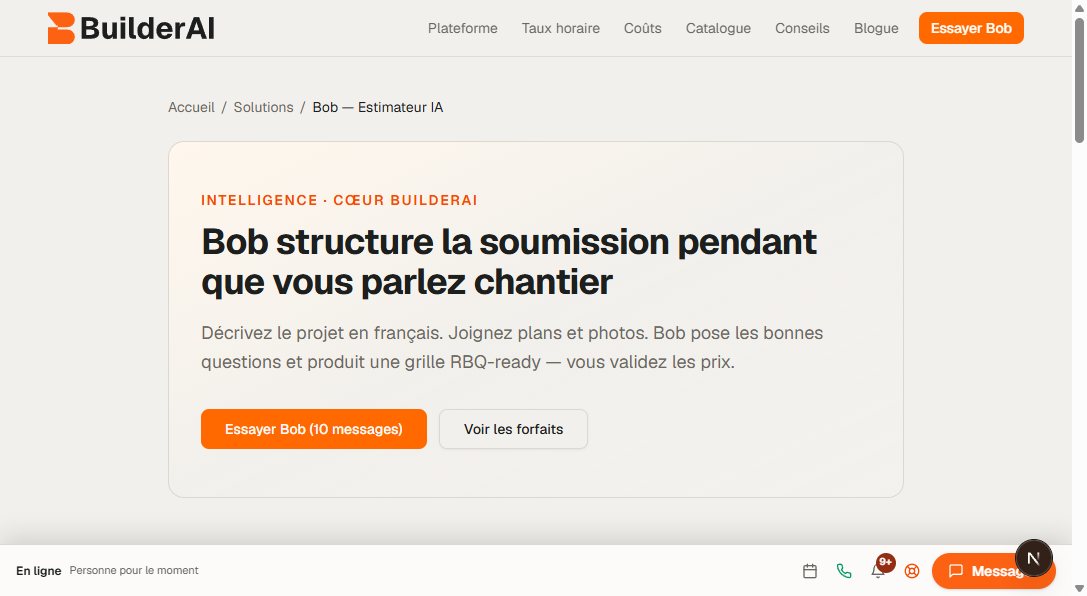Click the INTELLIGENCE · CŒUR BUILDERAI label
The height and width of the screenshot is (596, 1087).
[x=339, y=200]
